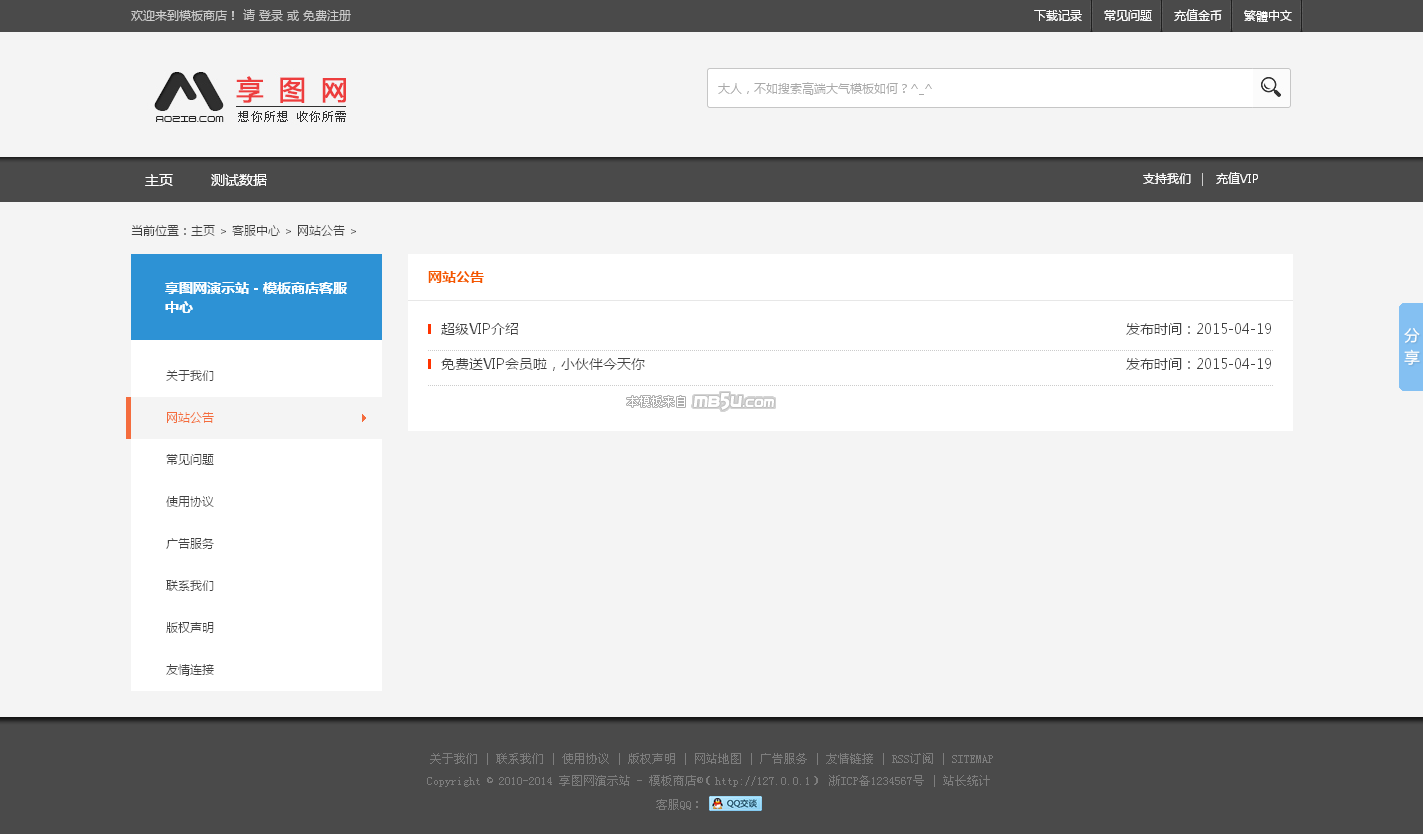Click the arrow beside 网站公告 in sidebar

[364, 418]
